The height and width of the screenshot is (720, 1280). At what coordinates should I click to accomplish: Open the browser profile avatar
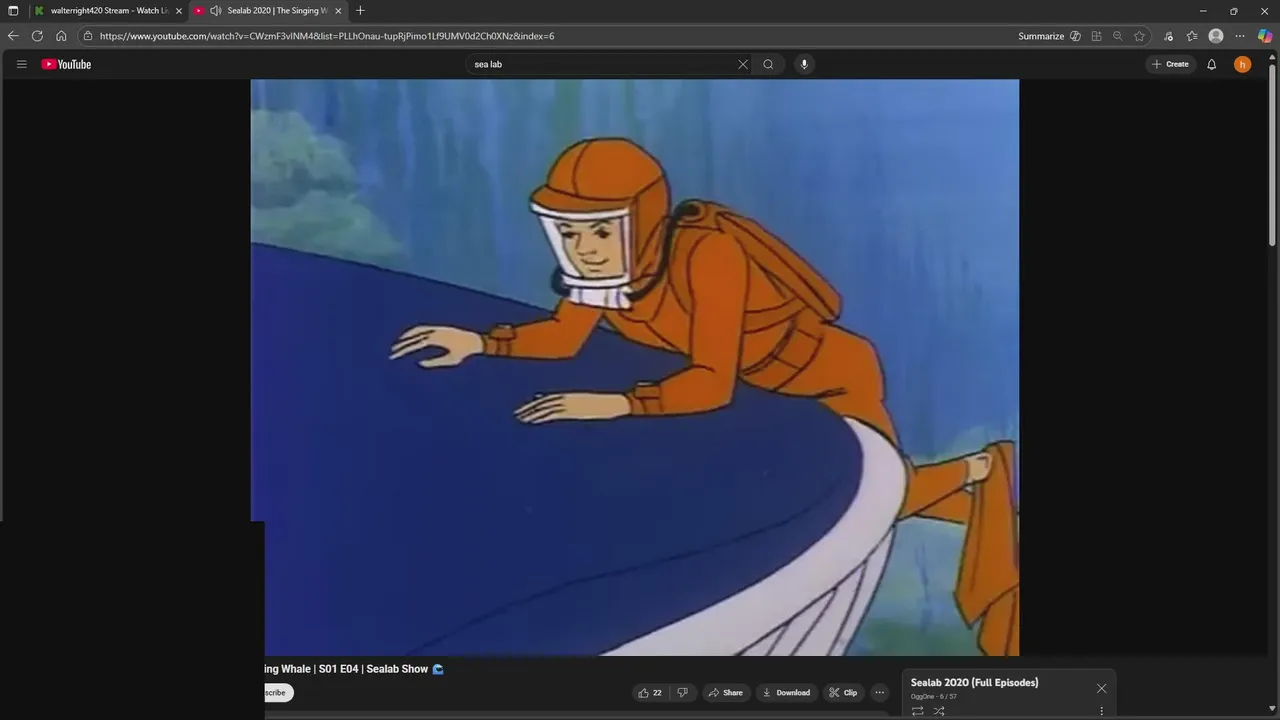coord(1216,36)
